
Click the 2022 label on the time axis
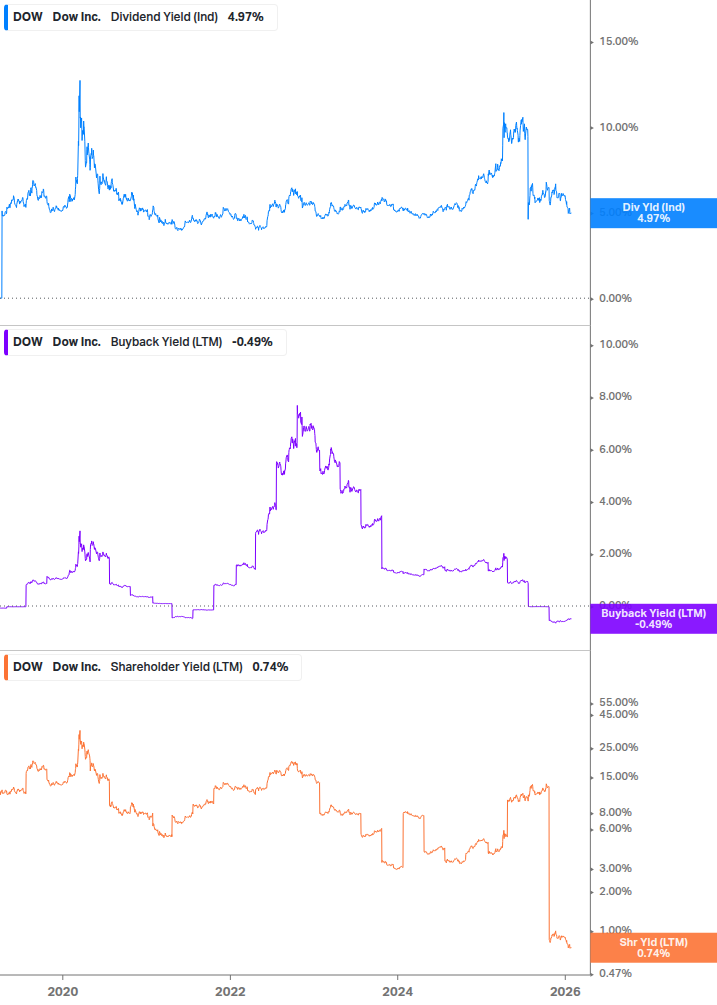[230, 990]
